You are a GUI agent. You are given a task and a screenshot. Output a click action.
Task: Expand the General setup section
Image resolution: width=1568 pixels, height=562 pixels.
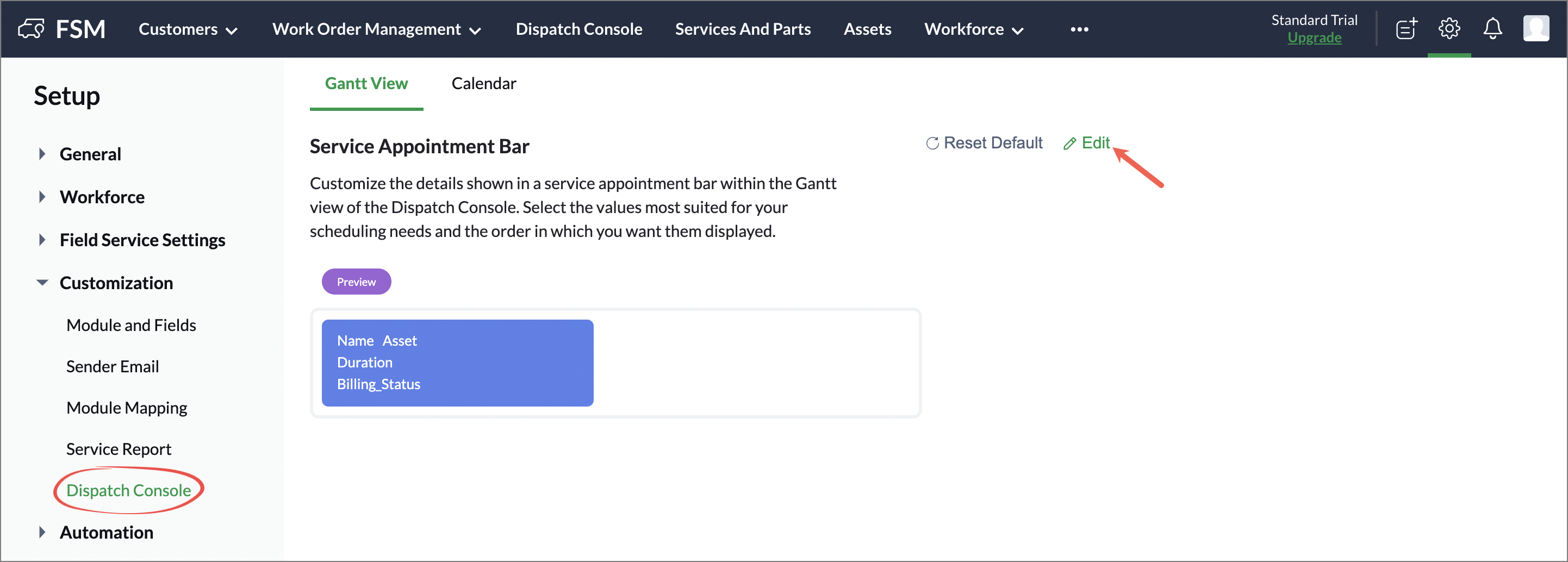(42, 154)
